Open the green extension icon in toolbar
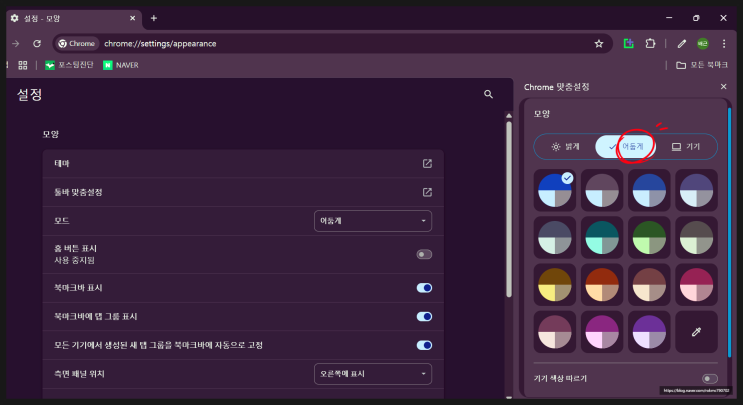 tap(628, 44)
